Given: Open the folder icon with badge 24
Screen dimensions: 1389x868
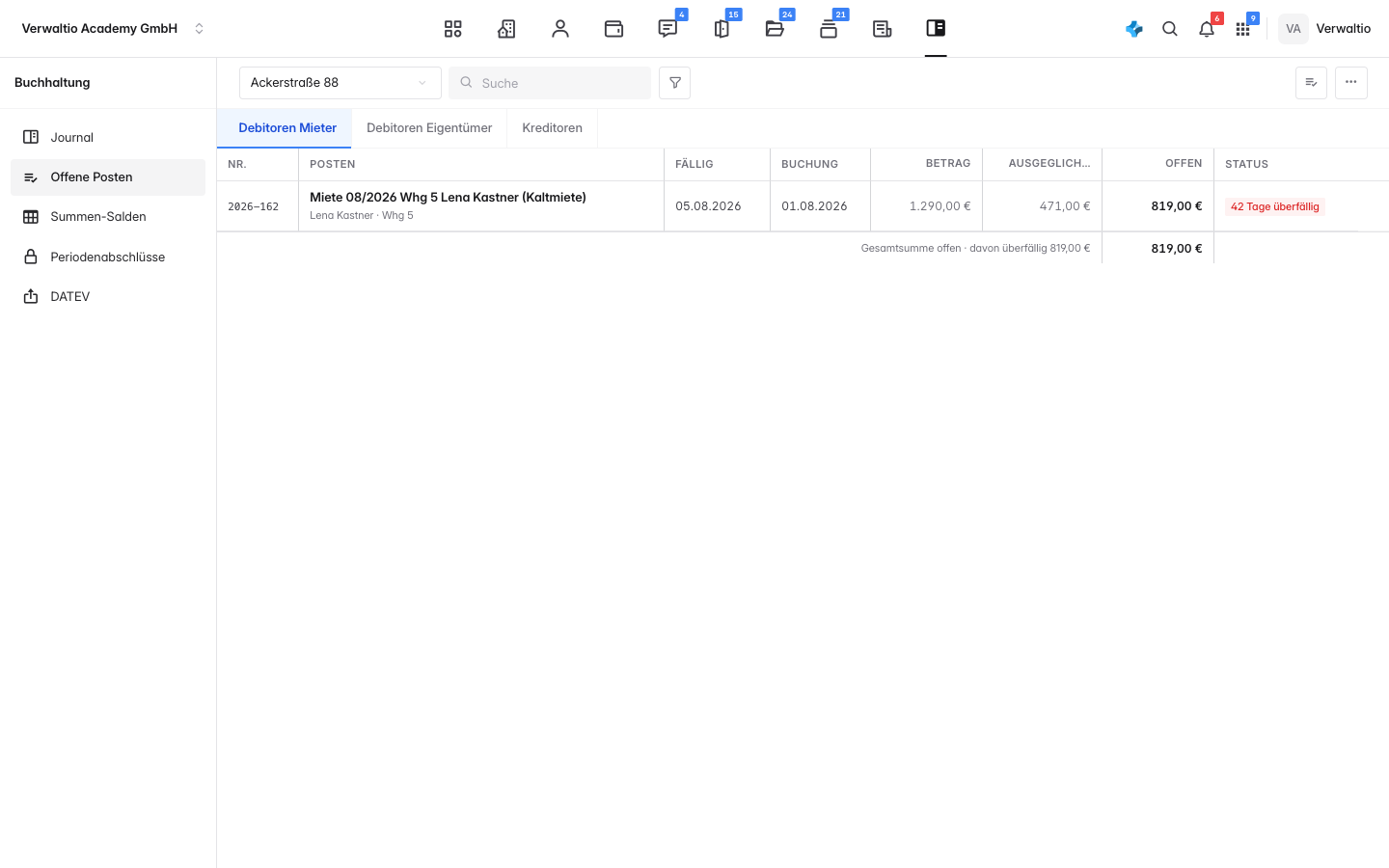Looking at the screenshot, I should click(775, 29).
